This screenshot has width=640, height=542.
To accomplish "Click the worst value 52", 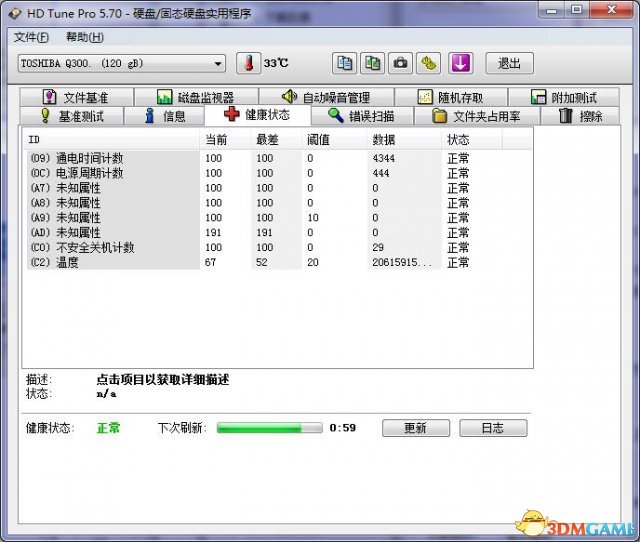I will [x=262, y=262].
